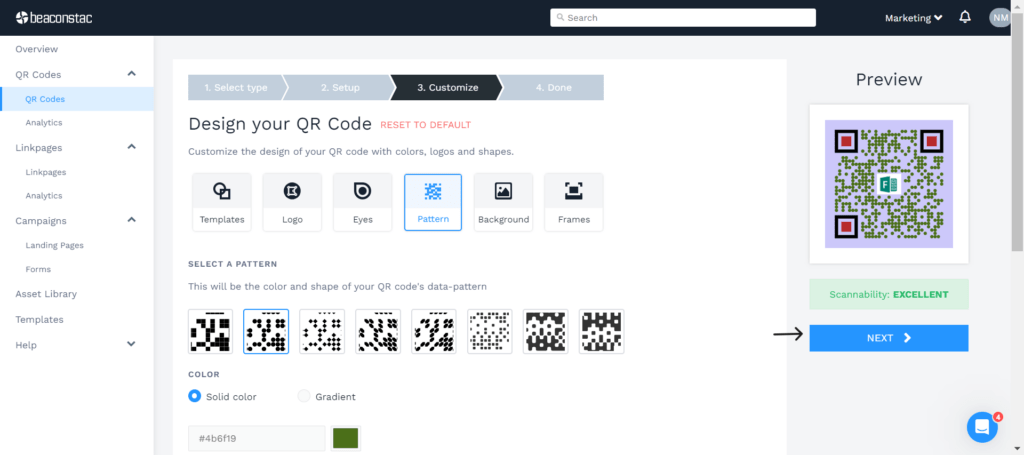Click the Design your QR Code heading
This screenshot has height=455, width=1024.
click(280, 124)
